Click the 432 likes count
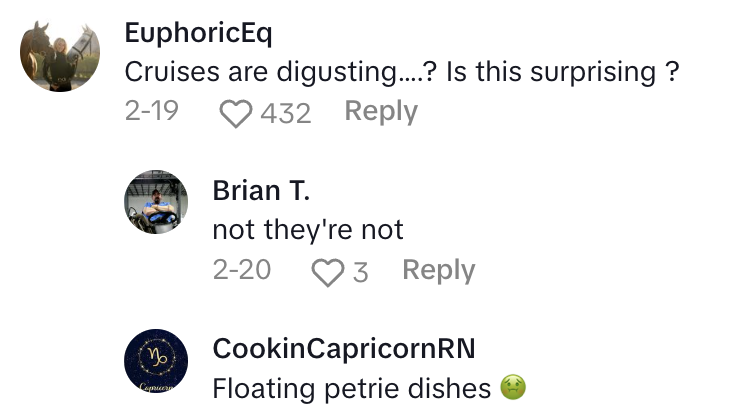The width and height of the screenshot is (740, 410). click(286, 113)
